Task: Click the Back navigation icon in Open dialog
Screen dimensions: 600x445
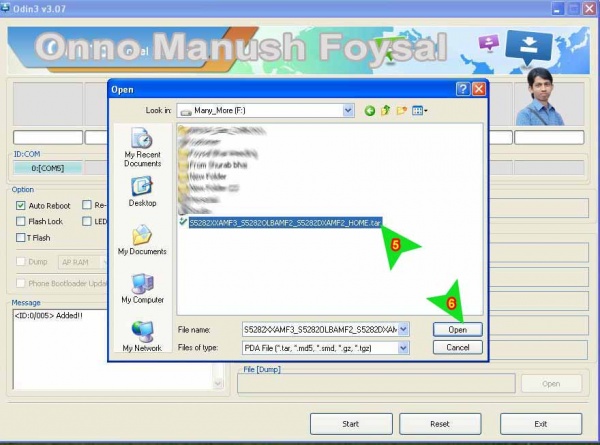Action: point(369,111)
